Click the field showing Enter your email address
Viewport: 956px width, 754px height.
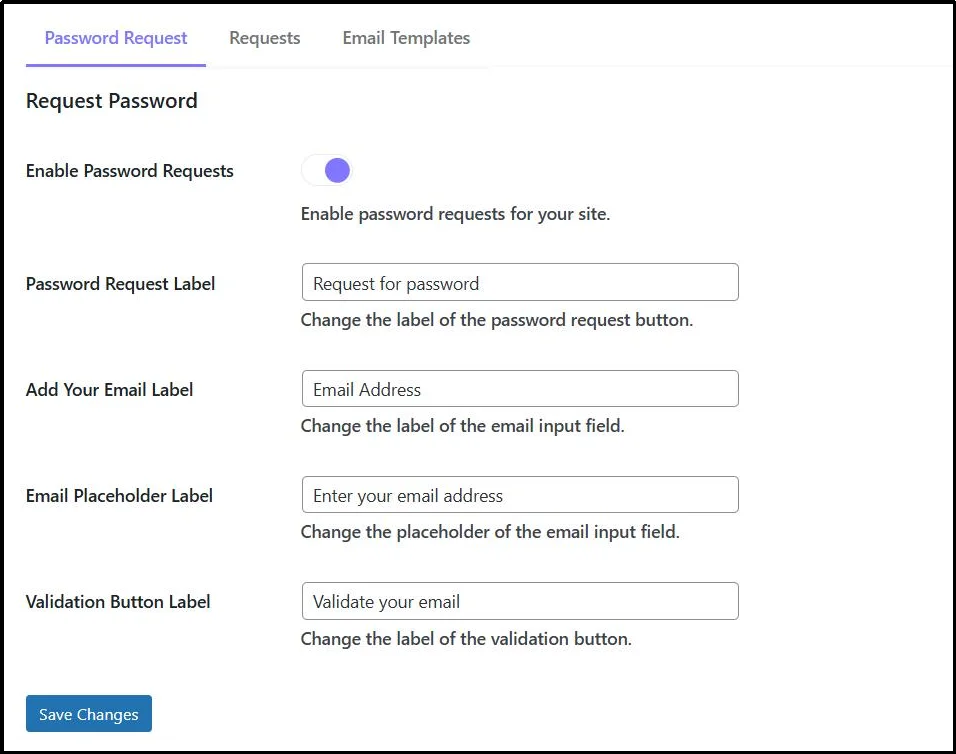click(x=519, y=494)
